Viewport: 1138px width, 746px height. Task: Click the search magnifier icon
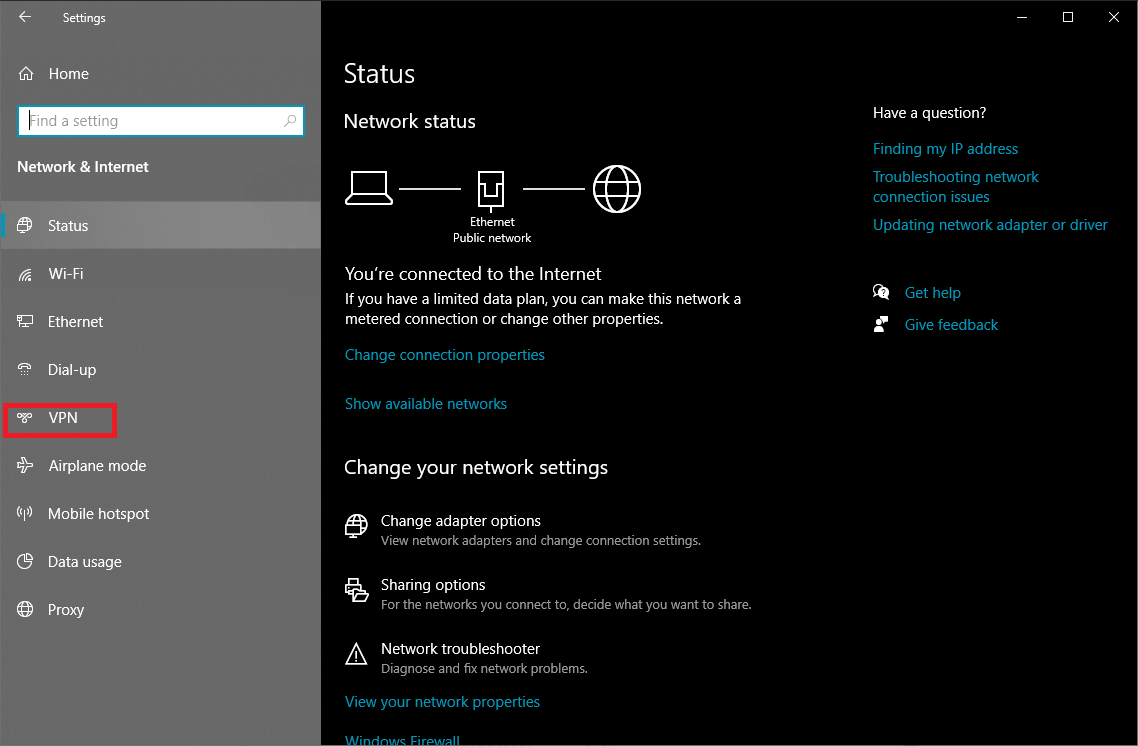click(290, 120)
